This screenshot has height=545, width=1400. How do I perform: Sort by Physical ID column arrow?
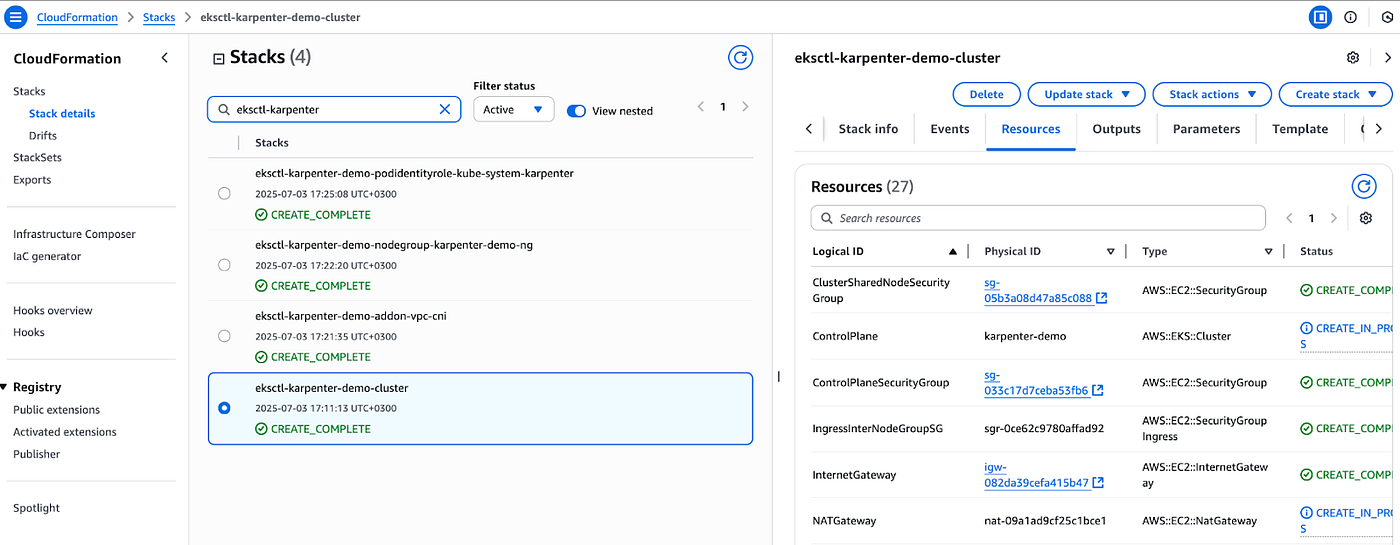(1110, 252)
